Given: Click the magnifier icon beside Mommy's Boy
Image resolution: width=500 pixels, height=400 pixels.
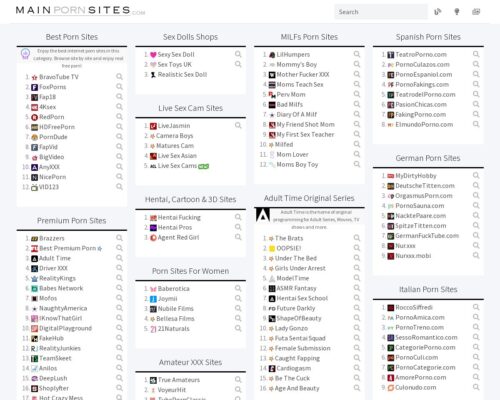Looking at the screenshot, I should (357, 64).
